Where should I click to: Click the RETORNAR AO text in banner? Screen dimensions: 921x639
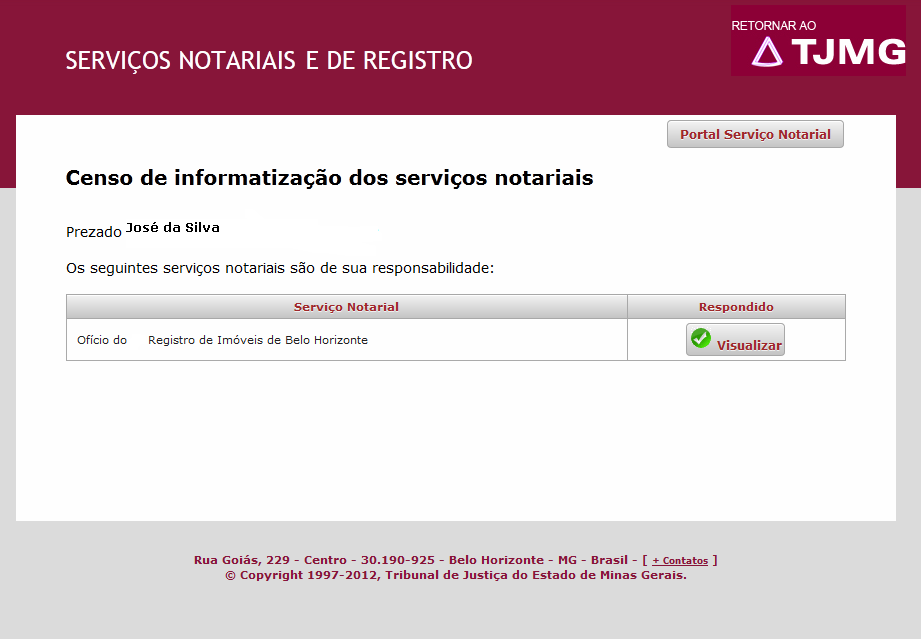tap(774, 26)
